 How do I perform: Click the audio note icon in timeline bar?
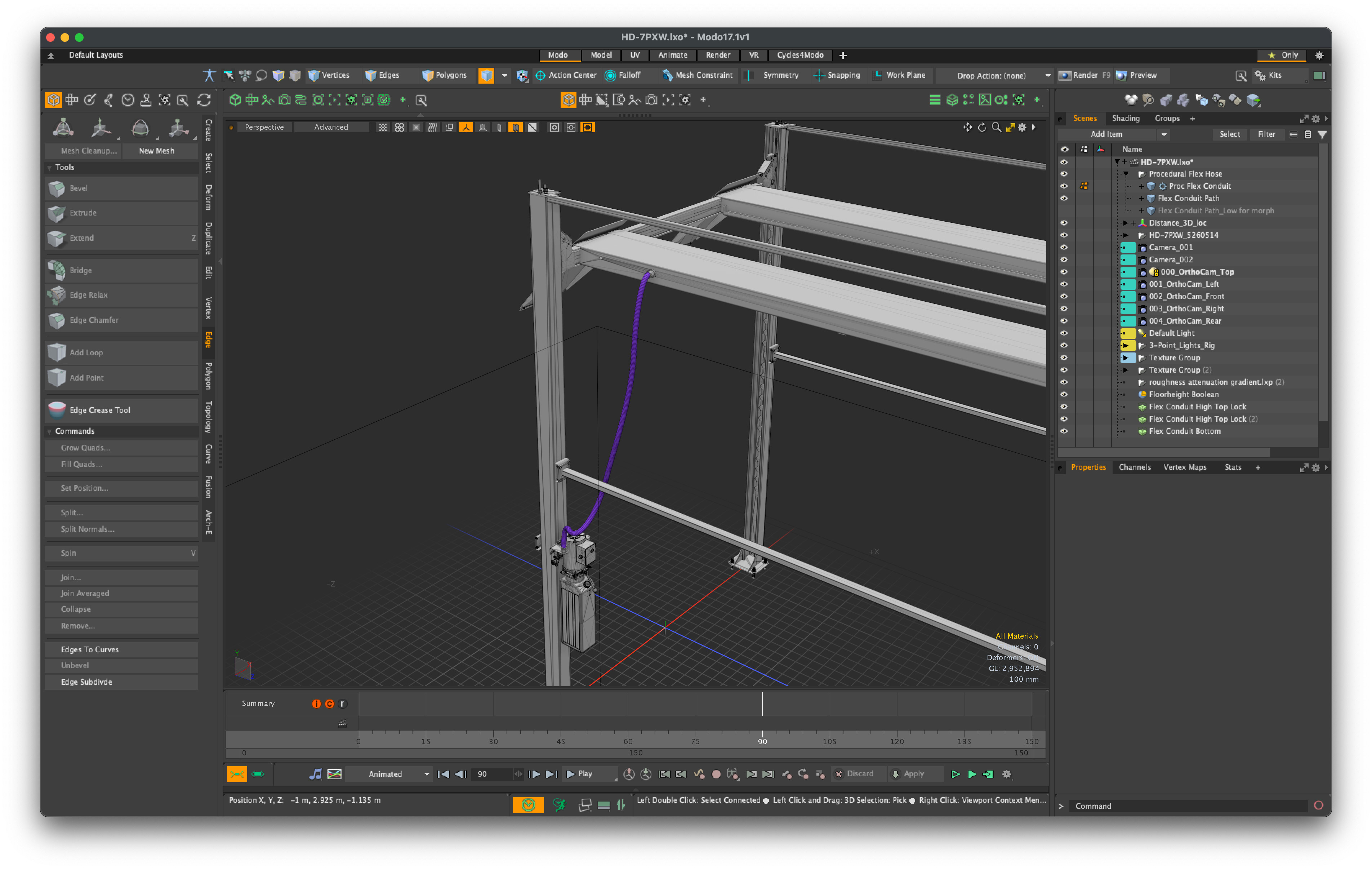(315, 774)
